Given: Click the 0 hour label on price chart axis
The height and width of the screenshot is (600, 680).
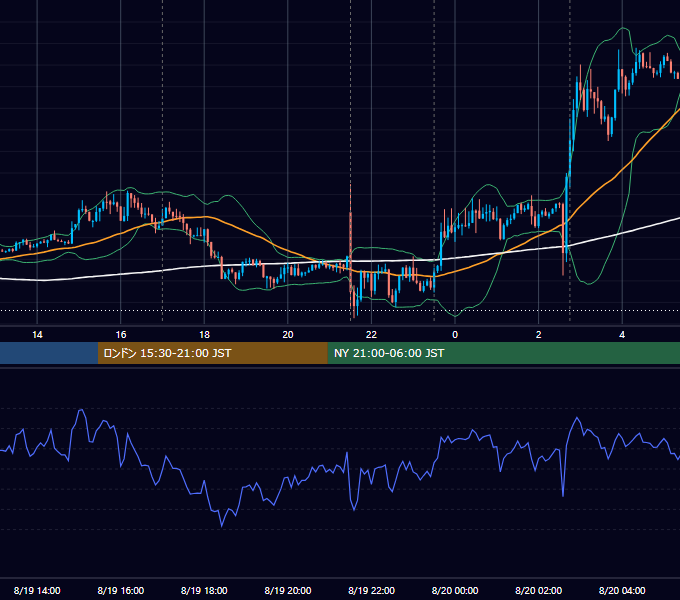Looking at the screenshot, I should click(455, 335).
